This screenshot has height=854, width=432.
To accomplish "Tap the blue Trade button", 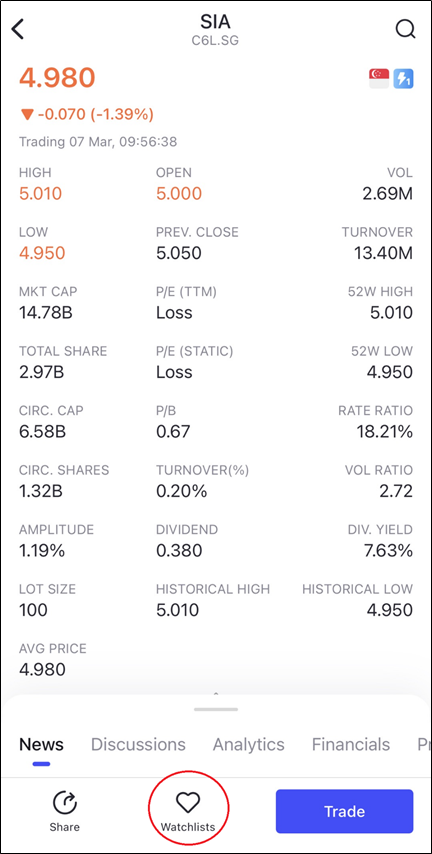I will 344,812.
